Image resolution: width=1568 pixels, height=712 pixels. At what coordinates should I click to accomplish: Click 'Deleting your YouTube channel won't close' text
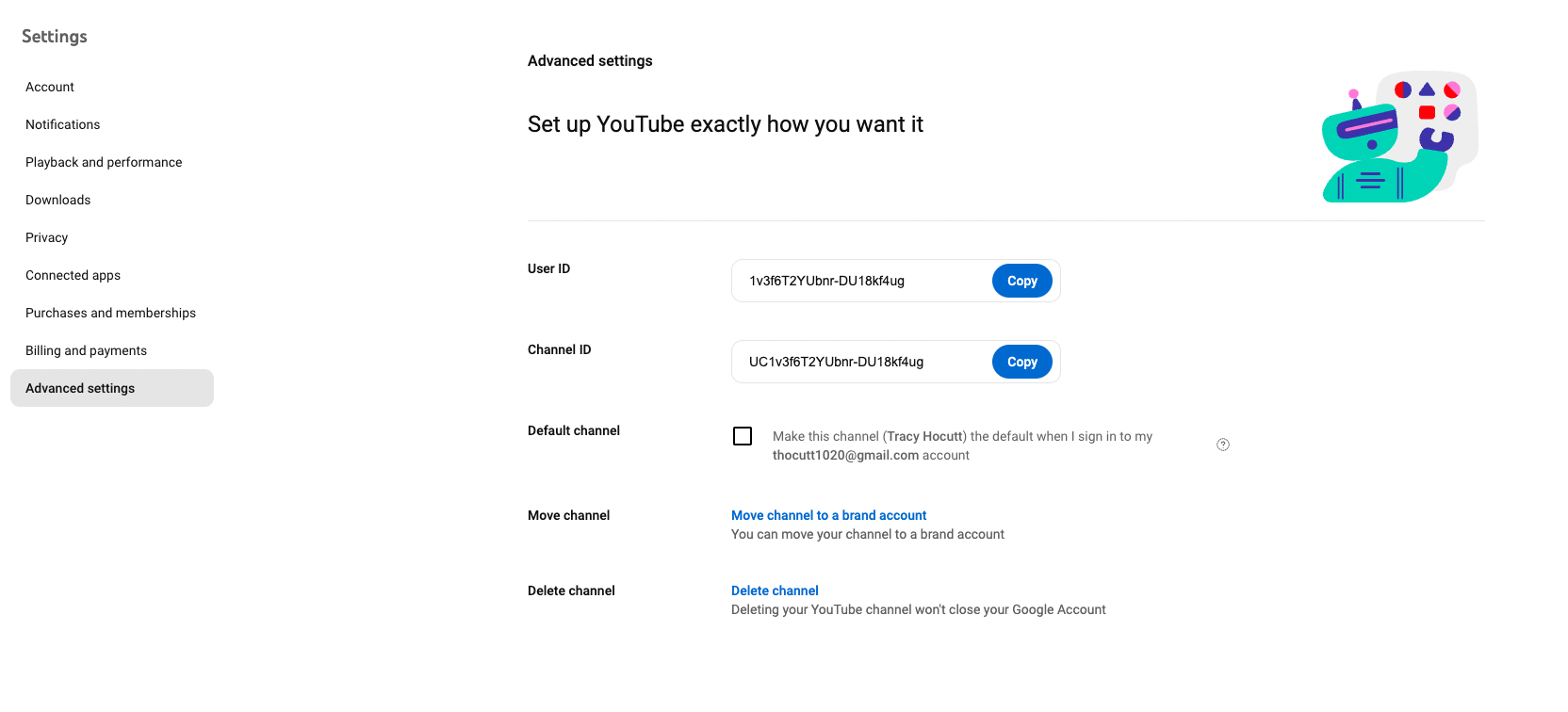(x=919, y=609)
